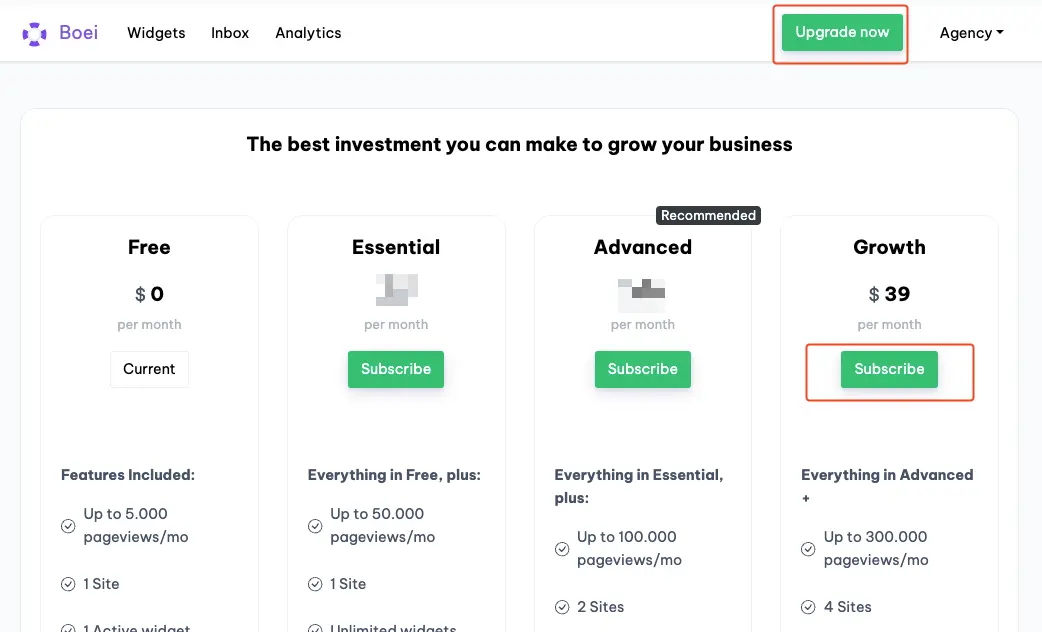The height and width of the screenshot is (632, 1042).
Task: Subscribe to the Growth plan
Action: click(889, 369)
